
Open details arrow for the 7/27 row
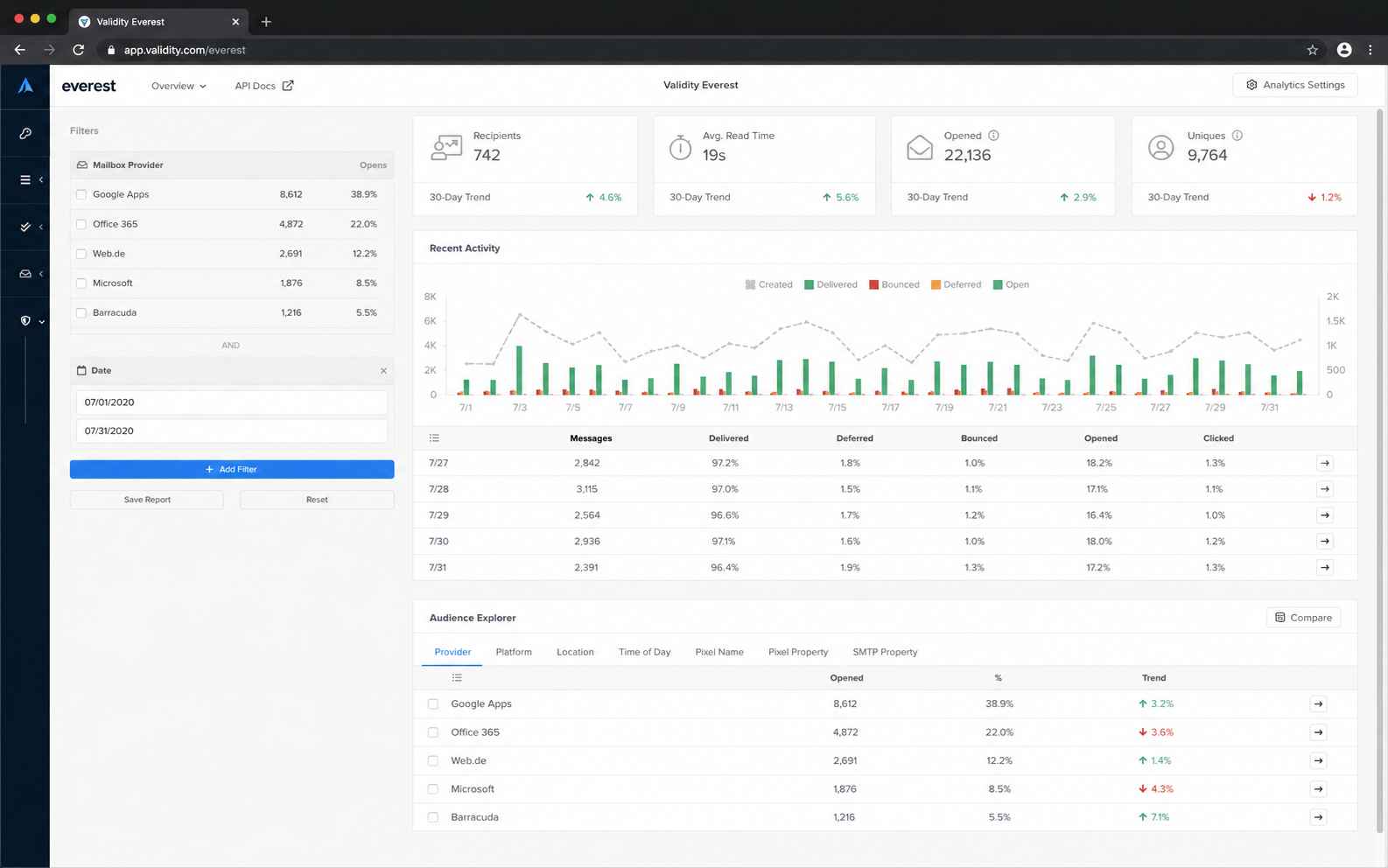[x=1325, y=463]
